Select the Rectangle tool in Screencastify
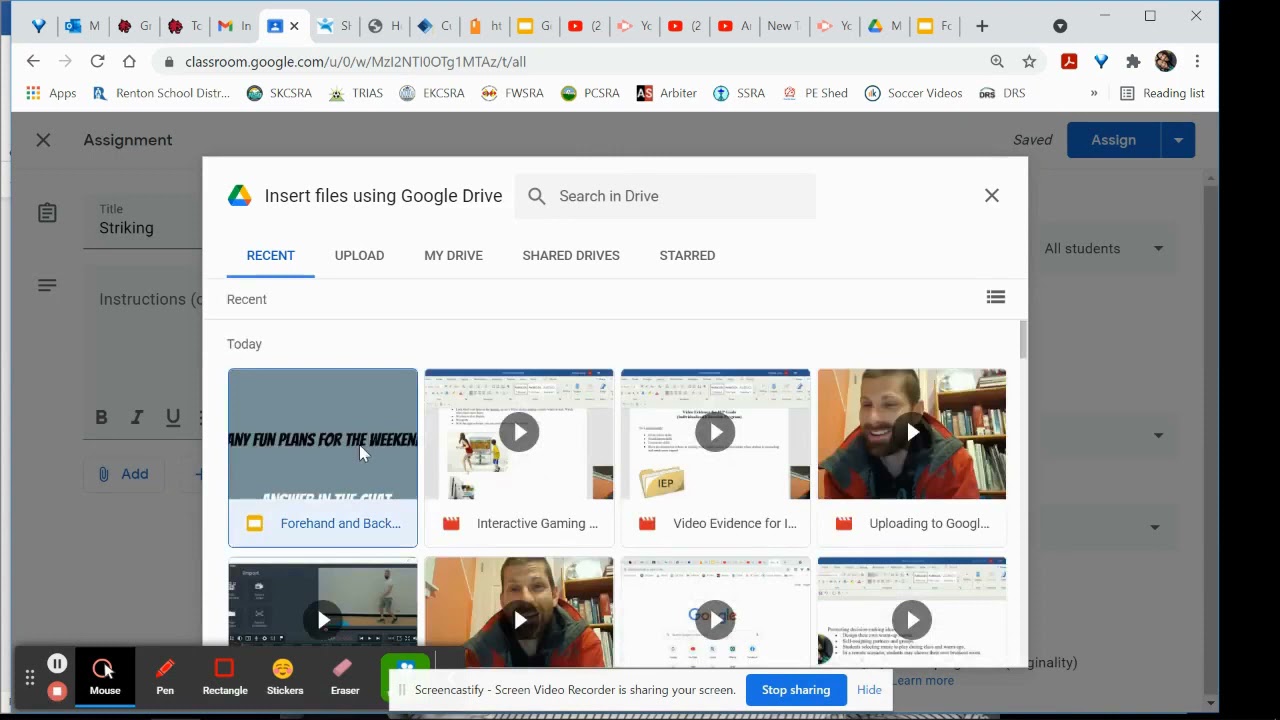This screenshot has width=1280, height=720. pyautogui.click(x=225, y=677)
